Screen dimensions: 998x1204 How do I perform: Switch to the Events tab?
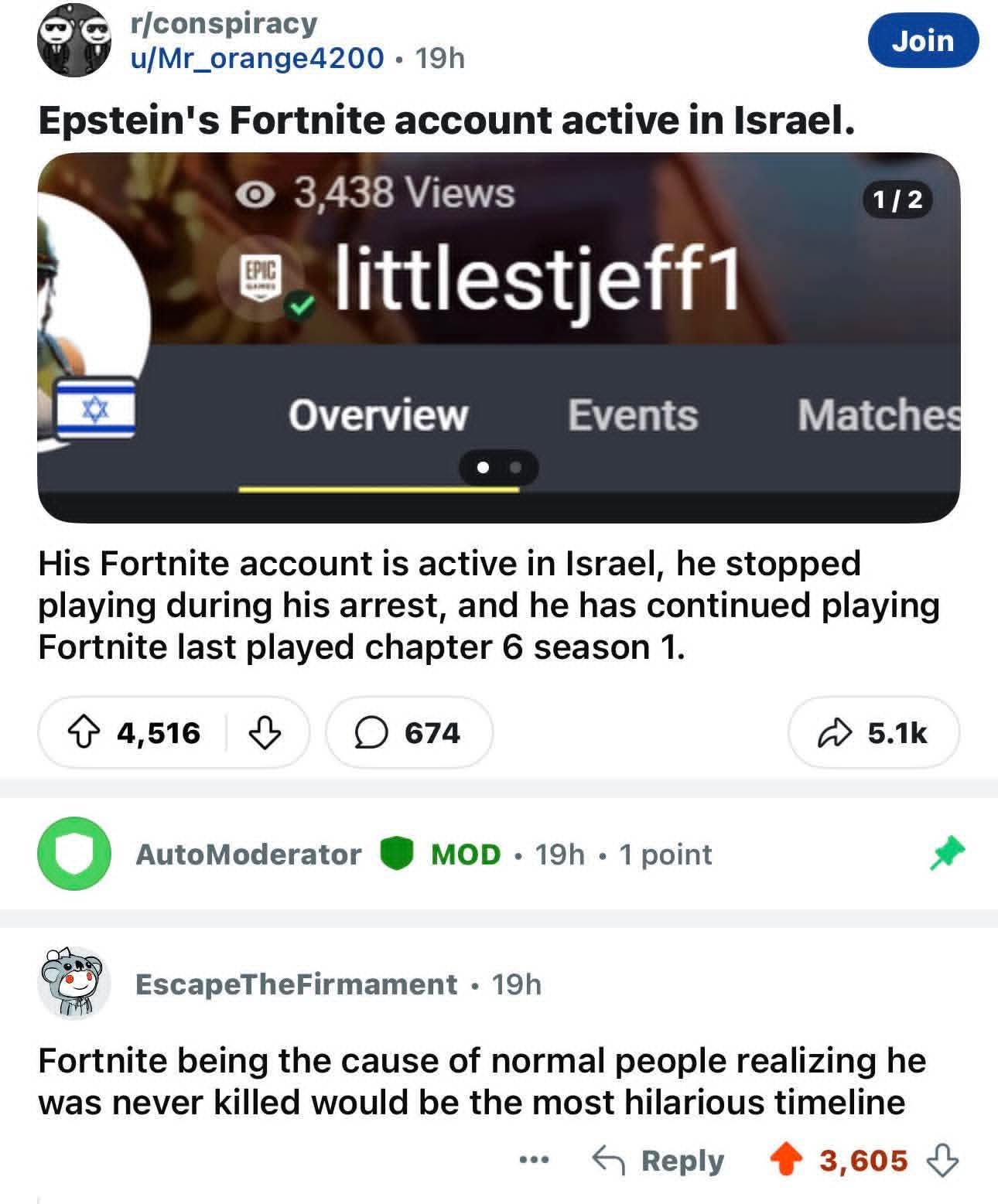coord(632,415)
